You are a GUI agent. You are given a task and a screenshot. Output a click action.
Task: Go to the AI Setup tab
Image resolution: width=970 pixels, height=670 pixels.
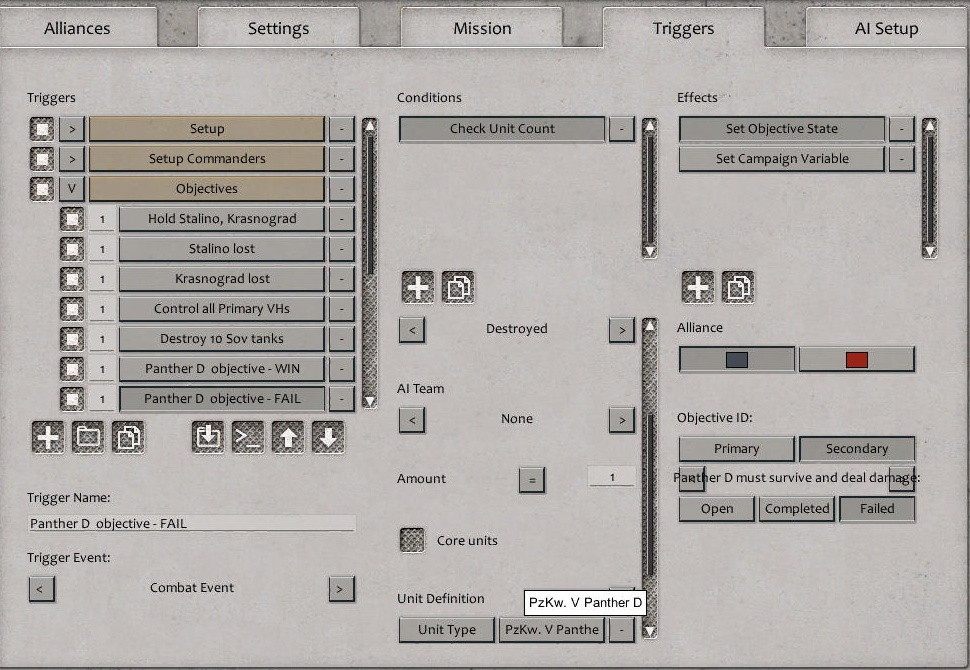tap(886, 28)
